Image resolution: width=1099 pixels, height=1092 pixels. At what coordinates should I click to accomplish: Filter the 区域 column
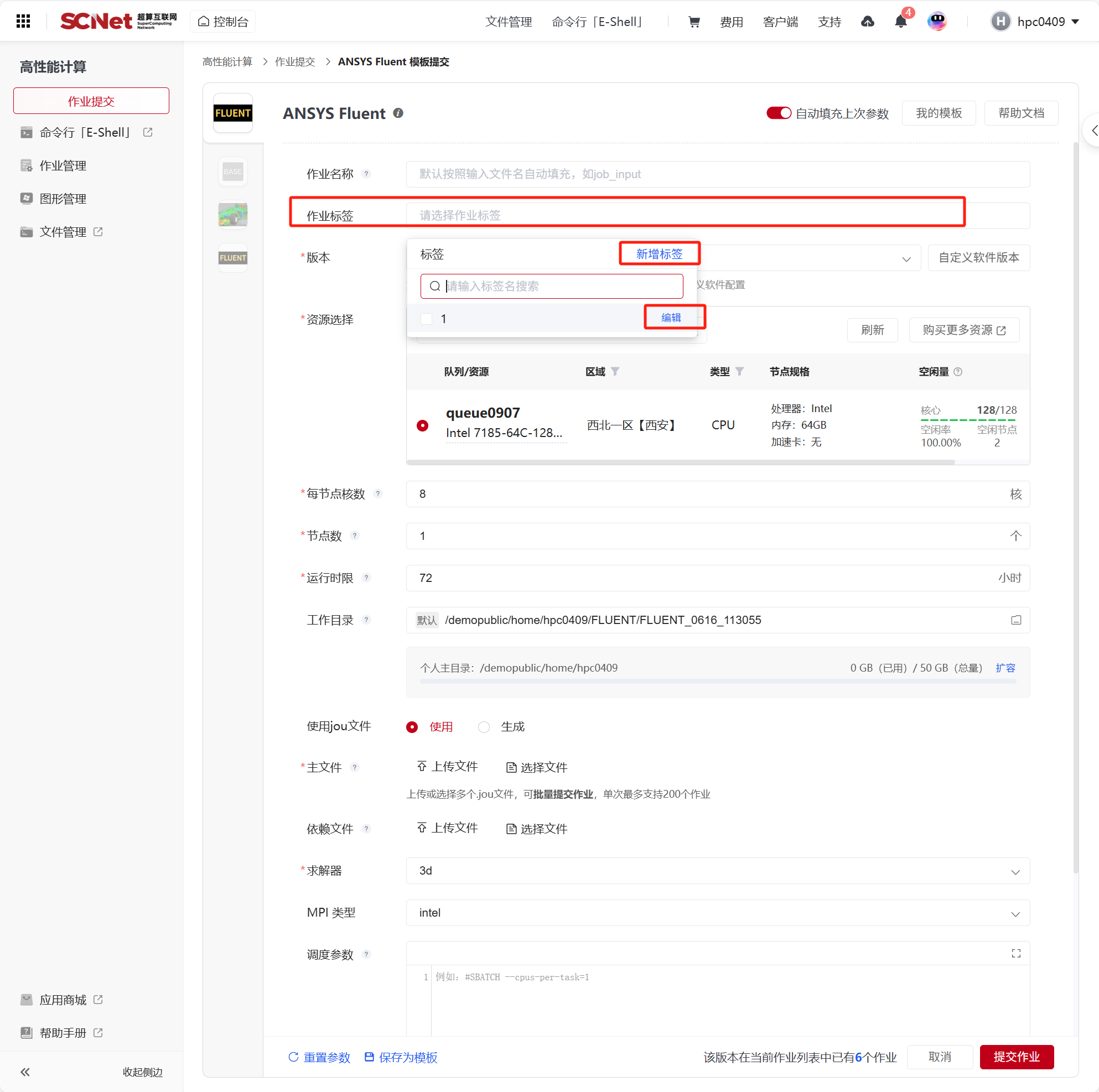(x=615, y=371)
